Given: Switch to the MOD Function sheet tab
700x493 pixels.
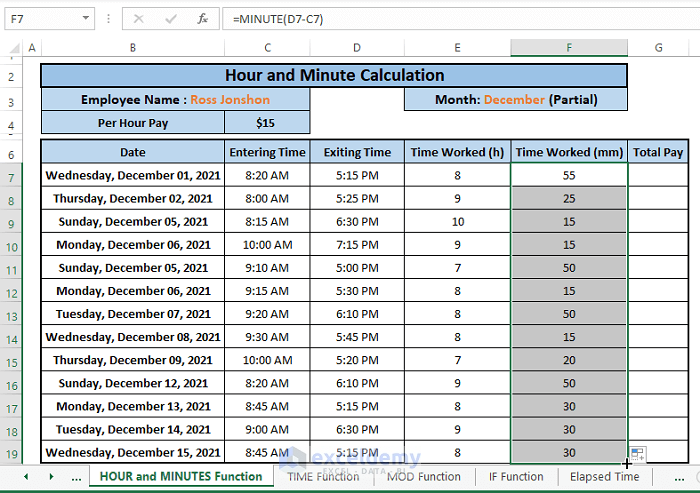Looking at the screenshot, I should point(424,476).
